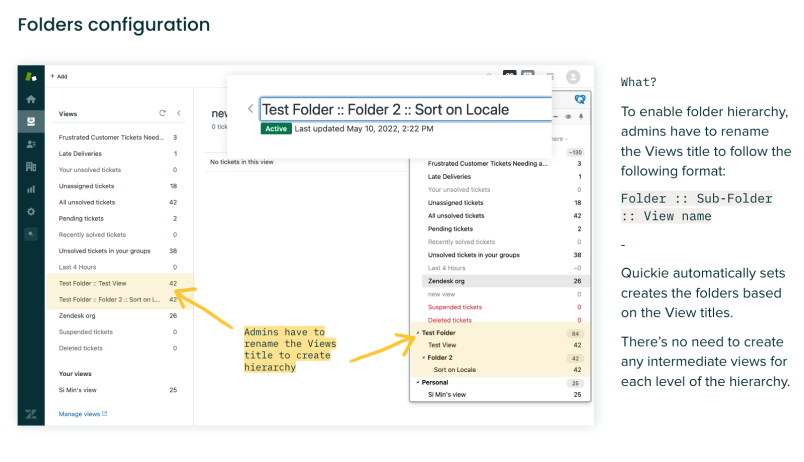Collapse the Test Folder group in Quickie
The width and height of the screenshot is (804, 462).
click(x=418, y=333)
